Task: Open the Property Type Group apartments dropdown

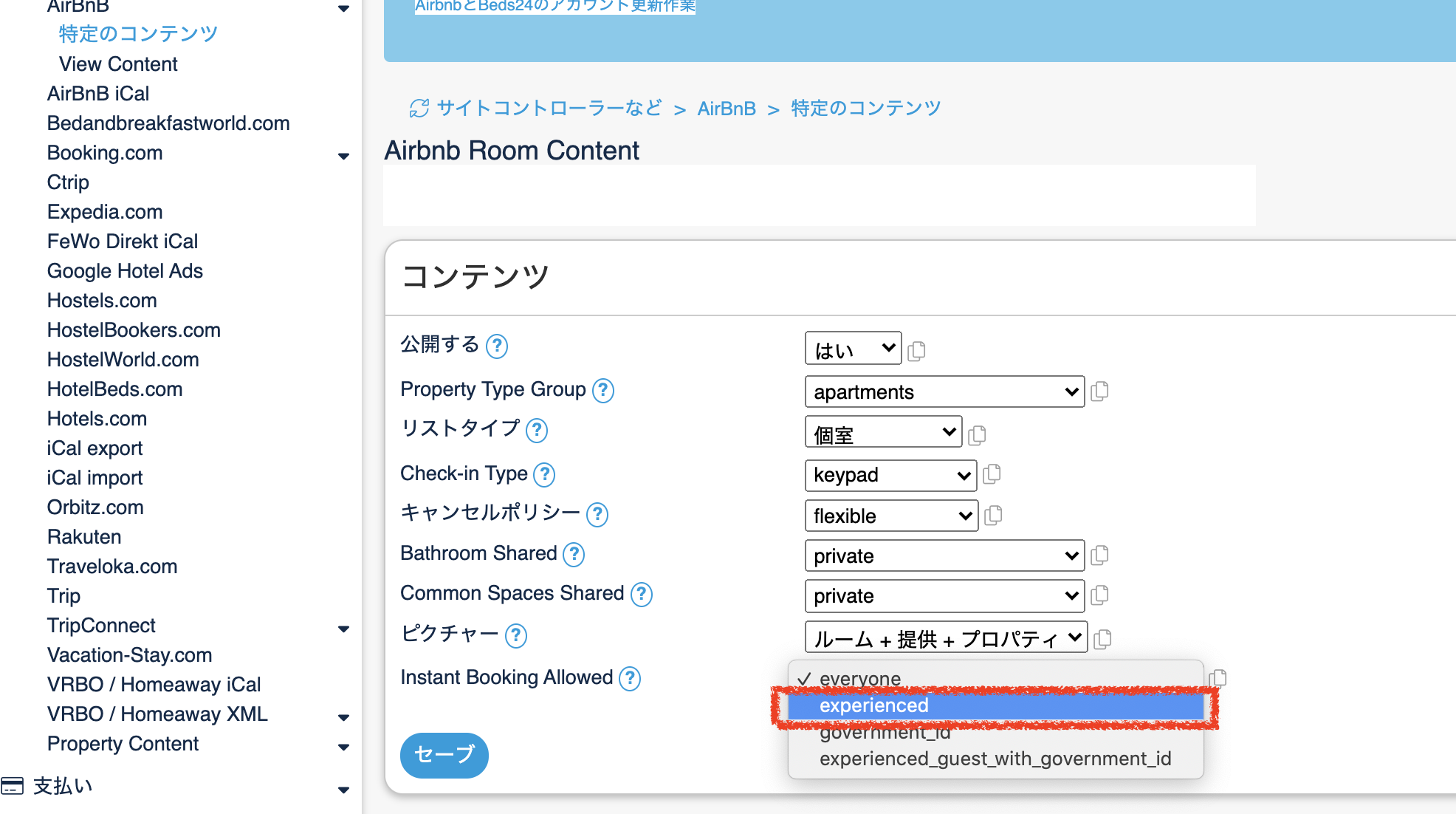Action: 944,391
